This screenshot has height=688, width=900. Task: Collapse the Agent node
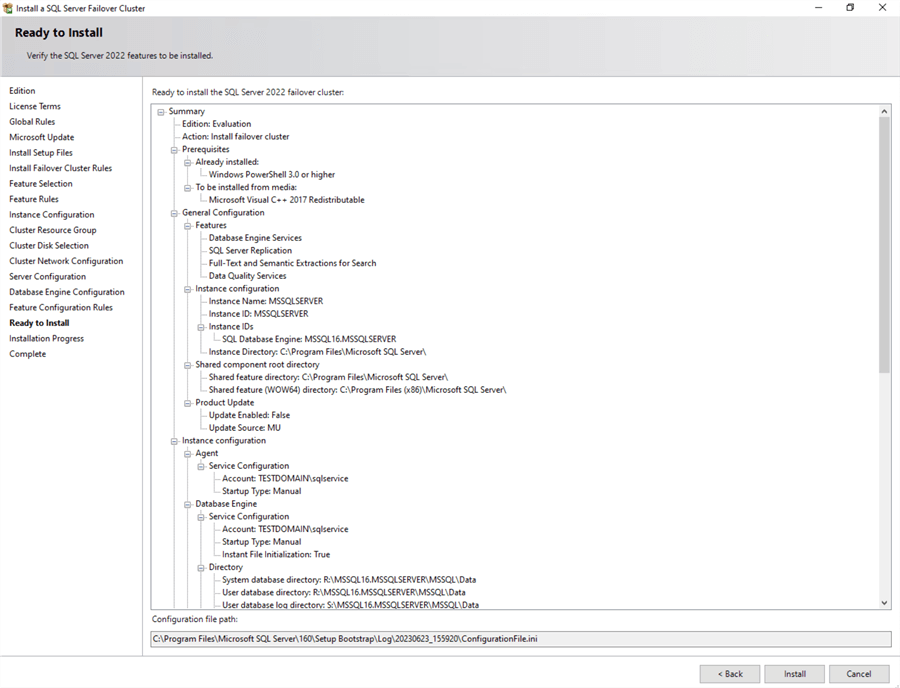187,453
